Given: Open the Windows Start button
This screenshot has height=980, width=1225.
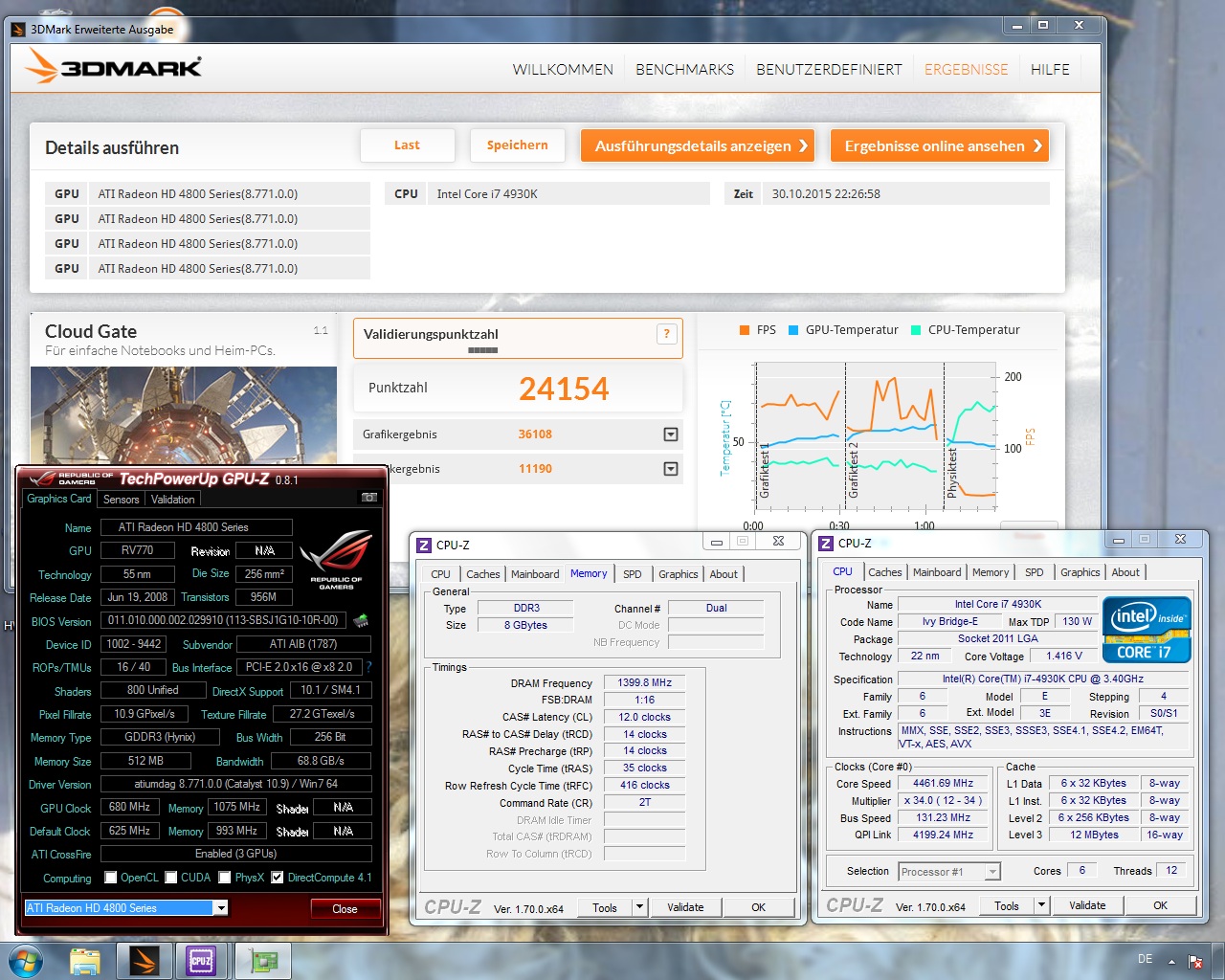Looking at the screenshot, I should click(25, 960).
